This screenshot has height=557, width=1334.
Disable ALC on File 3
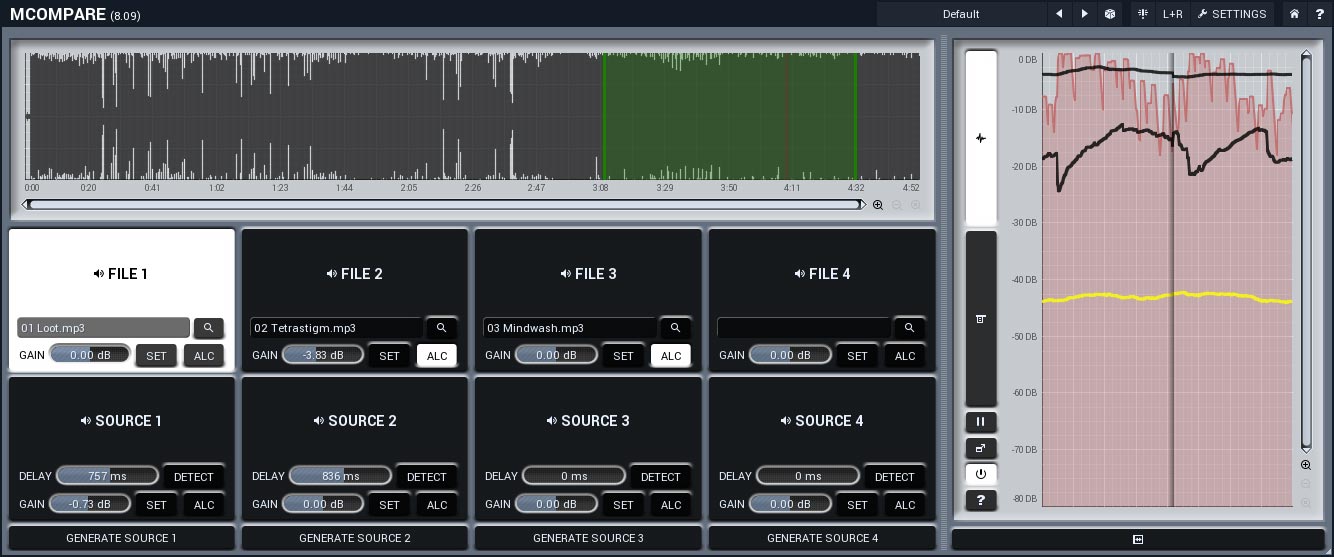coord(670,356)
